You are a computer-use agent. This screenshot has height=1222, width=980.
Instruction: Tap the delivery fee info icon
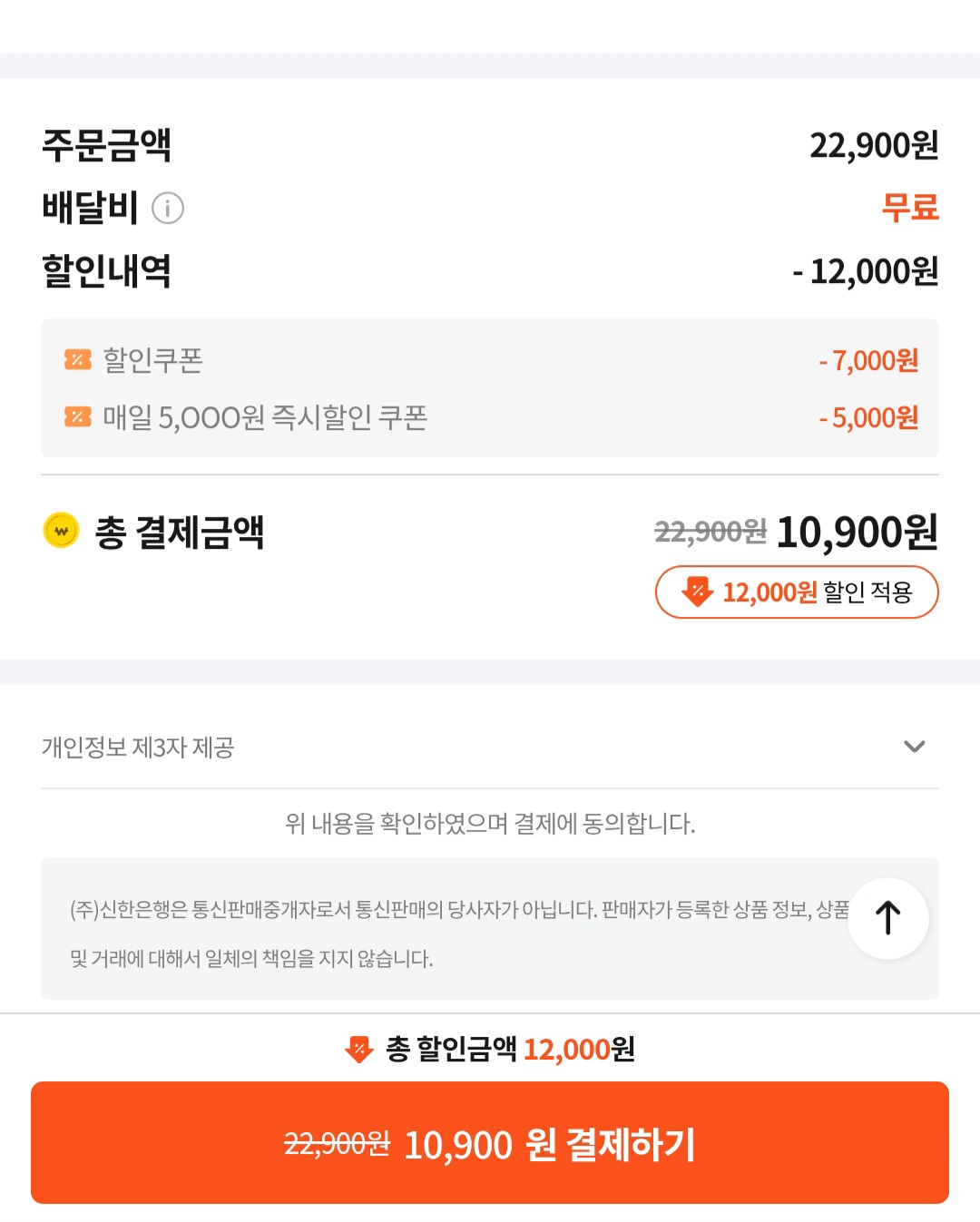click(168, 209)
